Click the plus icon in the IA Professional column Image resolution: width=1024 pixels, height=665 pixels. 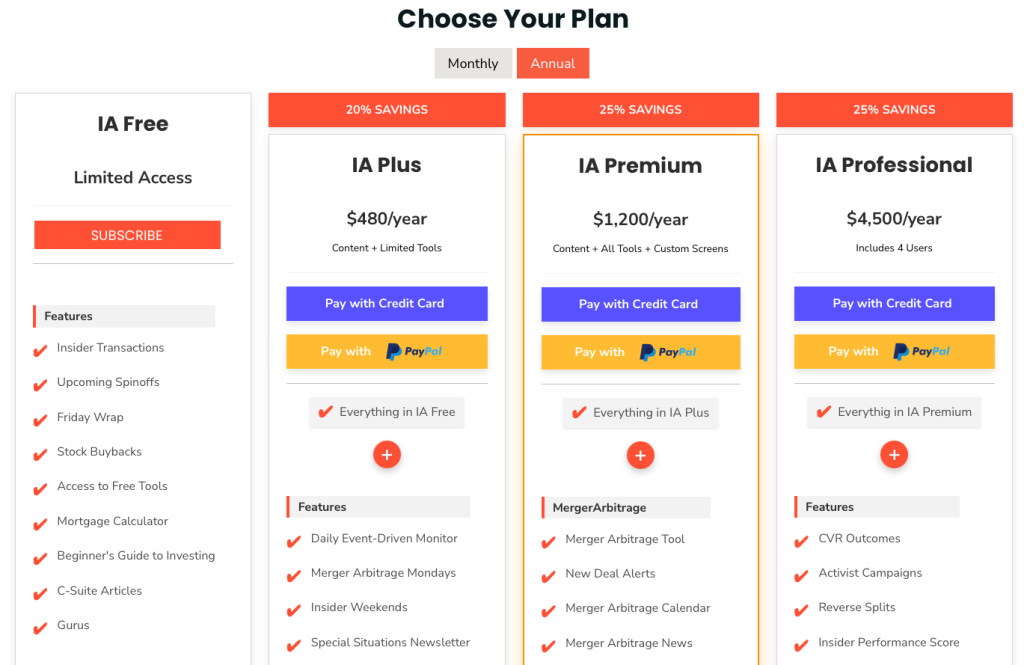point(893,454)
